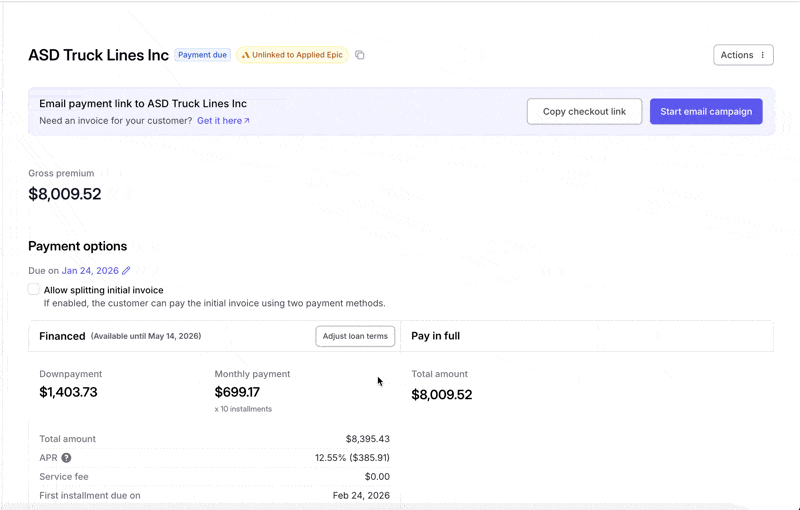Click the ASD Truck Lines Inc title
Screen dimensions: 800x510
pyautogui.click(x=98, y=55)
